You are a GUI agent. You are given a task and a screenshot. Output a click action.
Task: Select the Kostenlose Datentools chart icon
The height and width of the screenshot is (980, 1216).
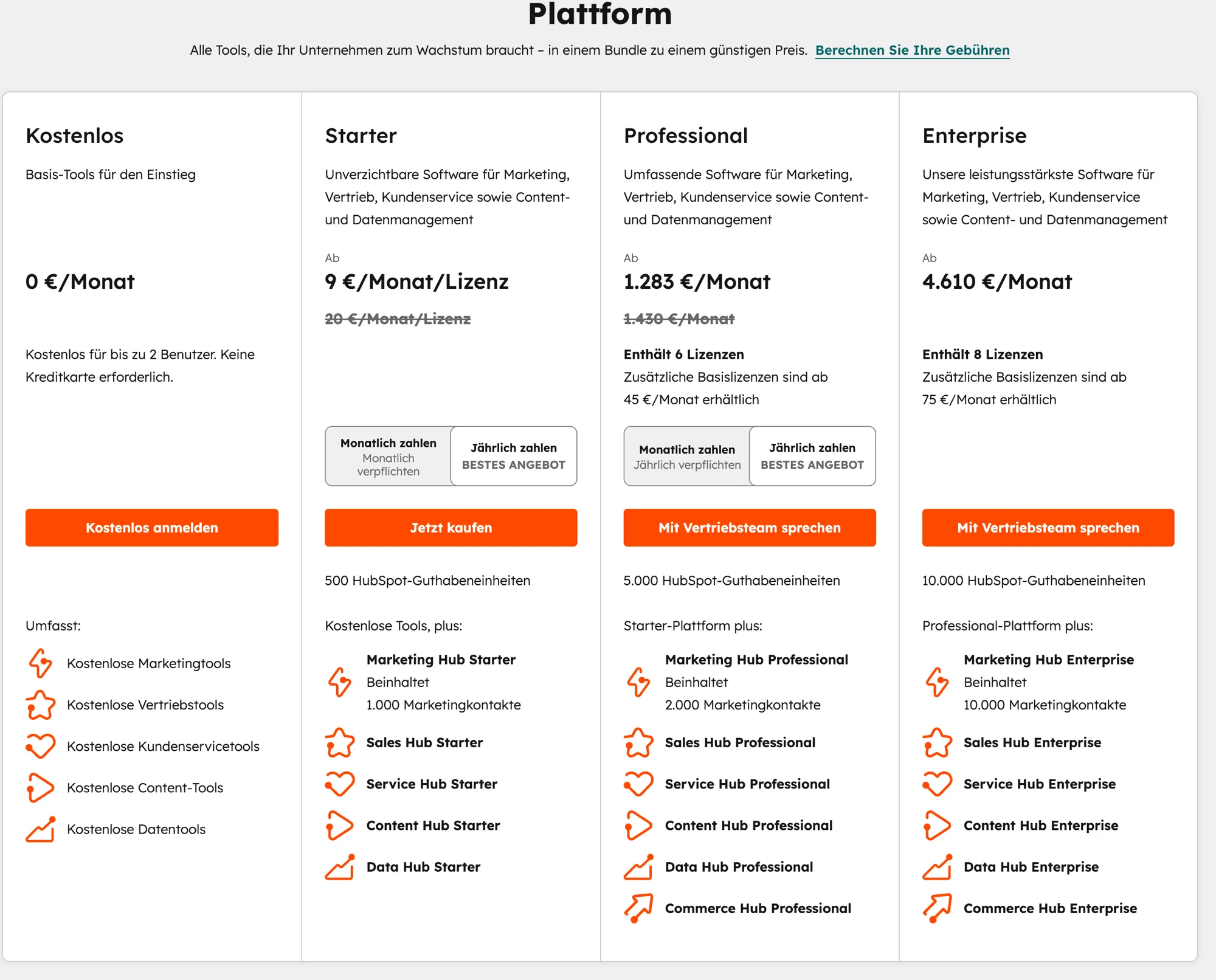[40, 829]
